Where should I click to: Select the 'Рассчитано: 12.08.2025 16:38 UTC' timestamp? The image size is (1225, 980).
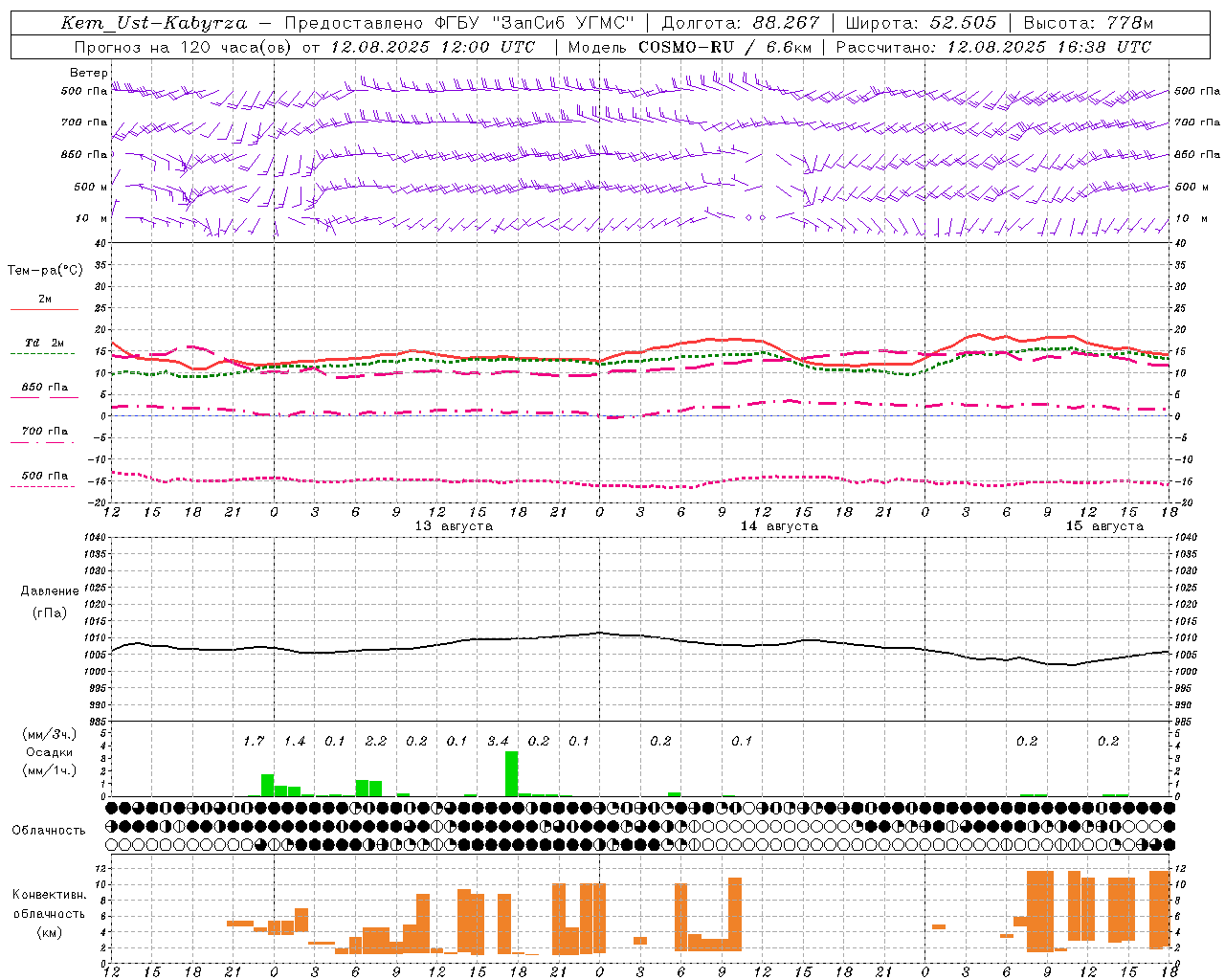pyautogui.click(x=993, y=47)
